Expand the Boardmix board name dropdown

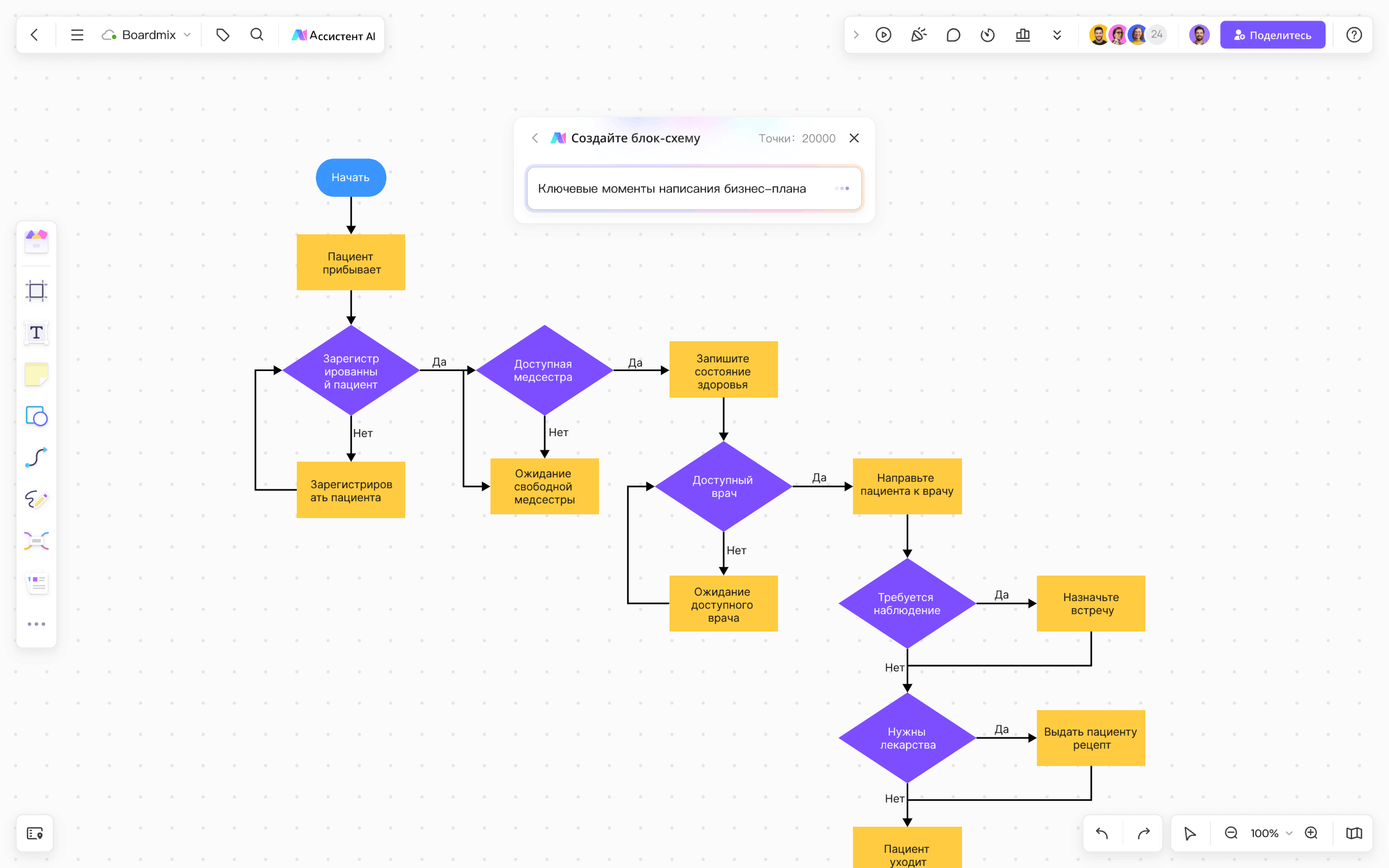pyautogui.click(x=187, y=34)
